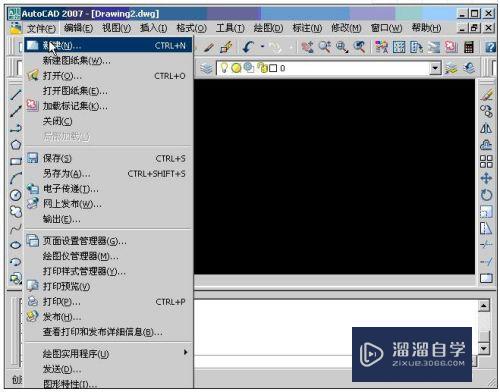Image resolution: width=500 pixels, height=392 pixels.
Task: Select the Mirror modify tool
Action: click(486, 128)
